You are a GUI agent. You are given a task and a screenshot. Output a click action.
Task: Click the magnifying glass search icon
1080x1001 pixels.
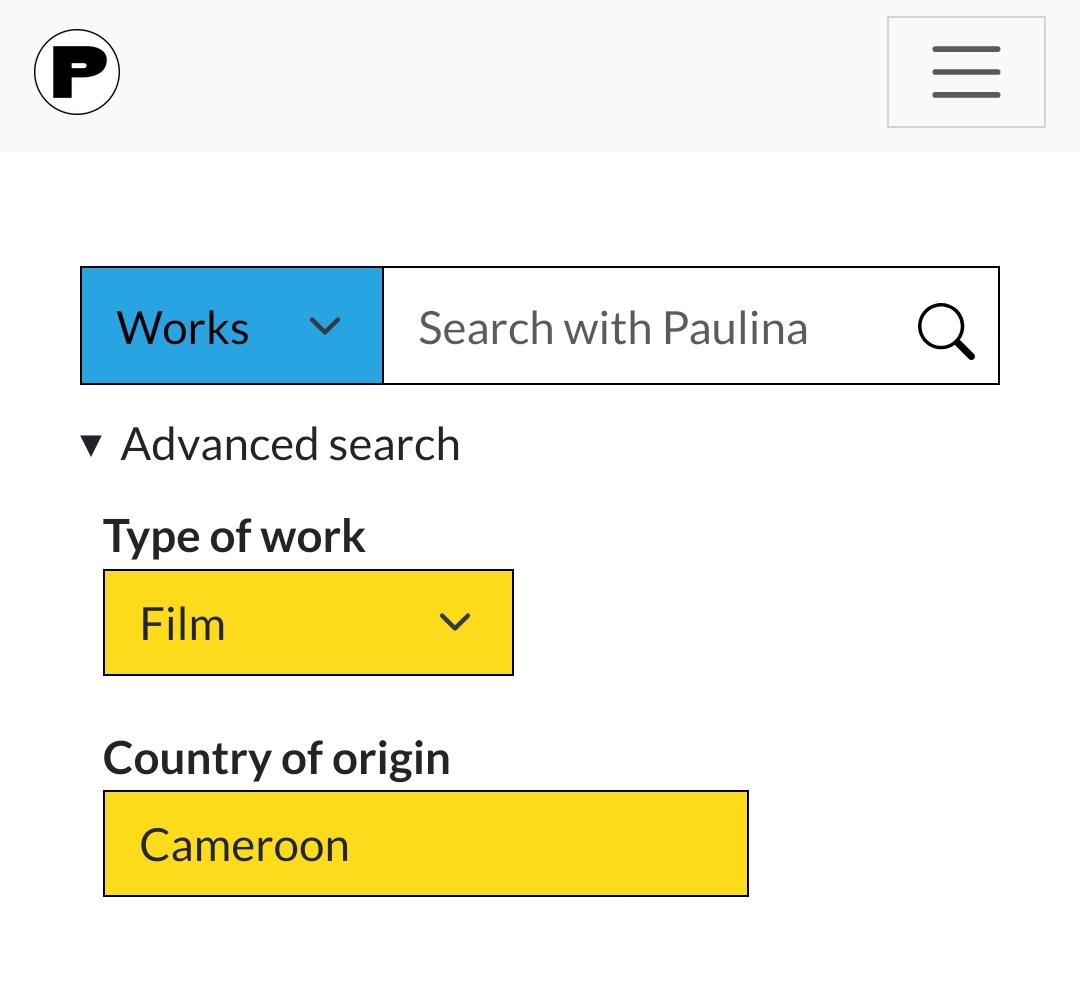[x=945, y=329]
